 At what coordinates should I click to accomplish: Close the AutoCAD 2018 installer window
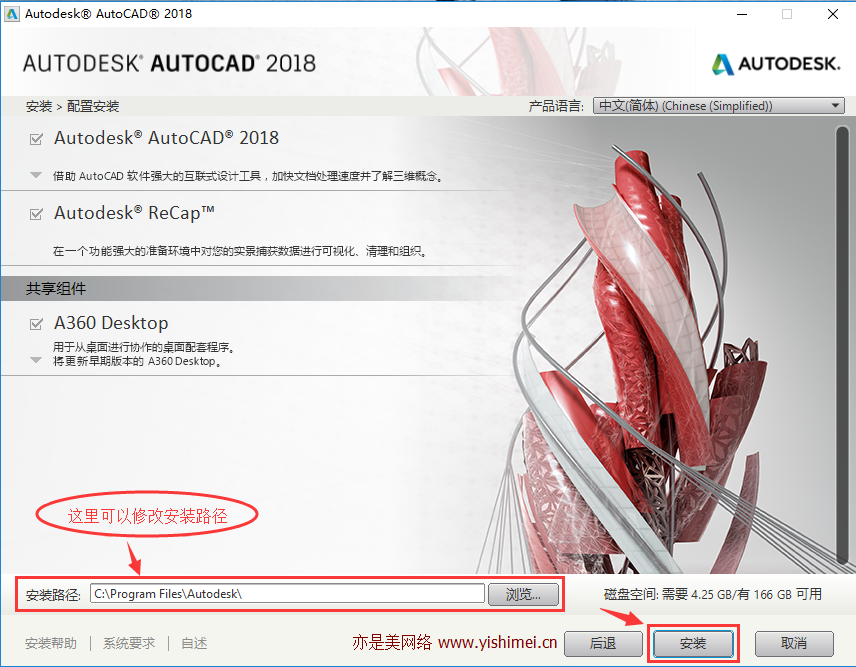click(833, 14)
